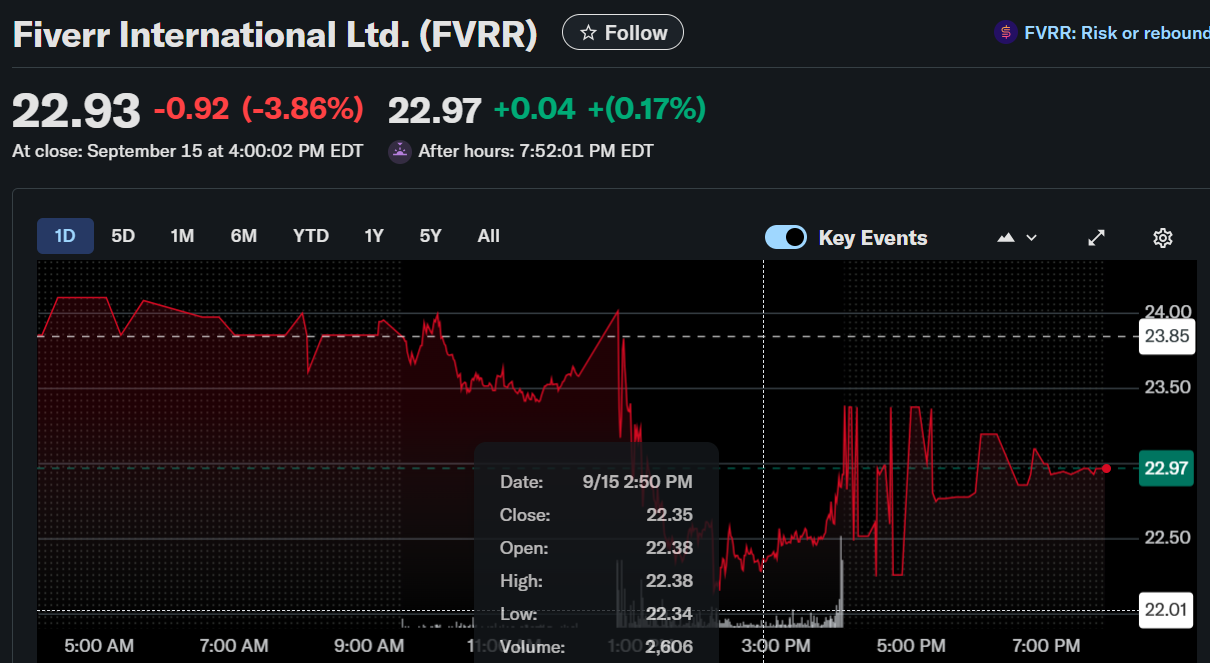Viewport: 1210px width, 663px height.
Task: Select the 1D chart range
Action: pos(65,236)
